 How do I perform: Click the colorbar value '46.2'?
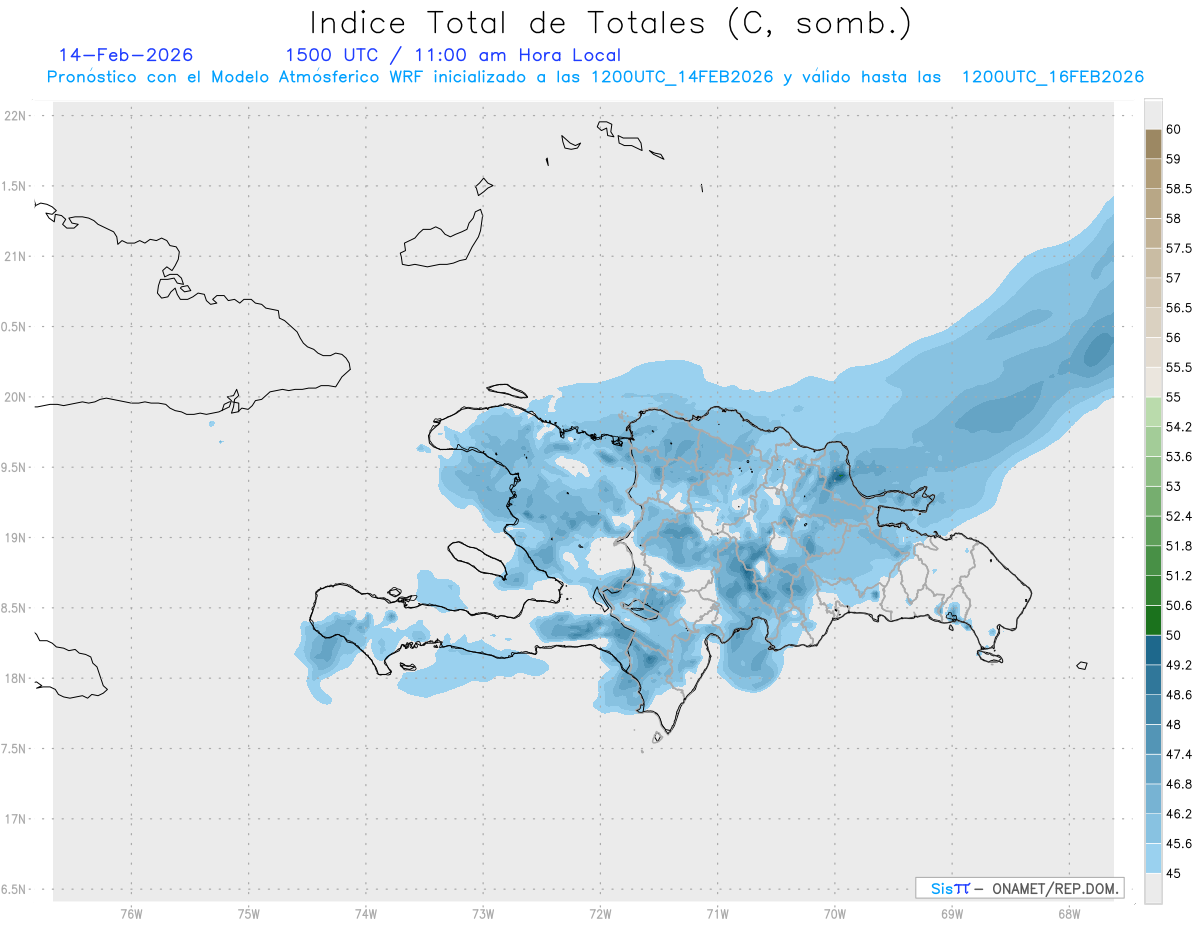point(1179,814)
